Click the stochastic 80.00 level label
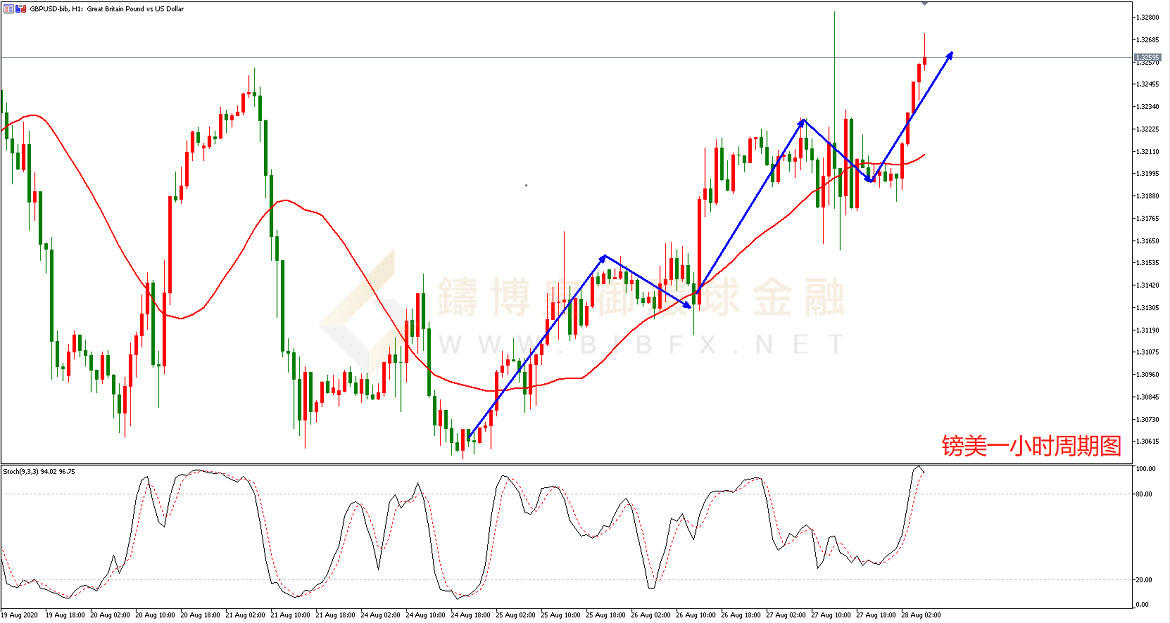This screenshot has width=1170, height=623. [x=1144, y=493]
